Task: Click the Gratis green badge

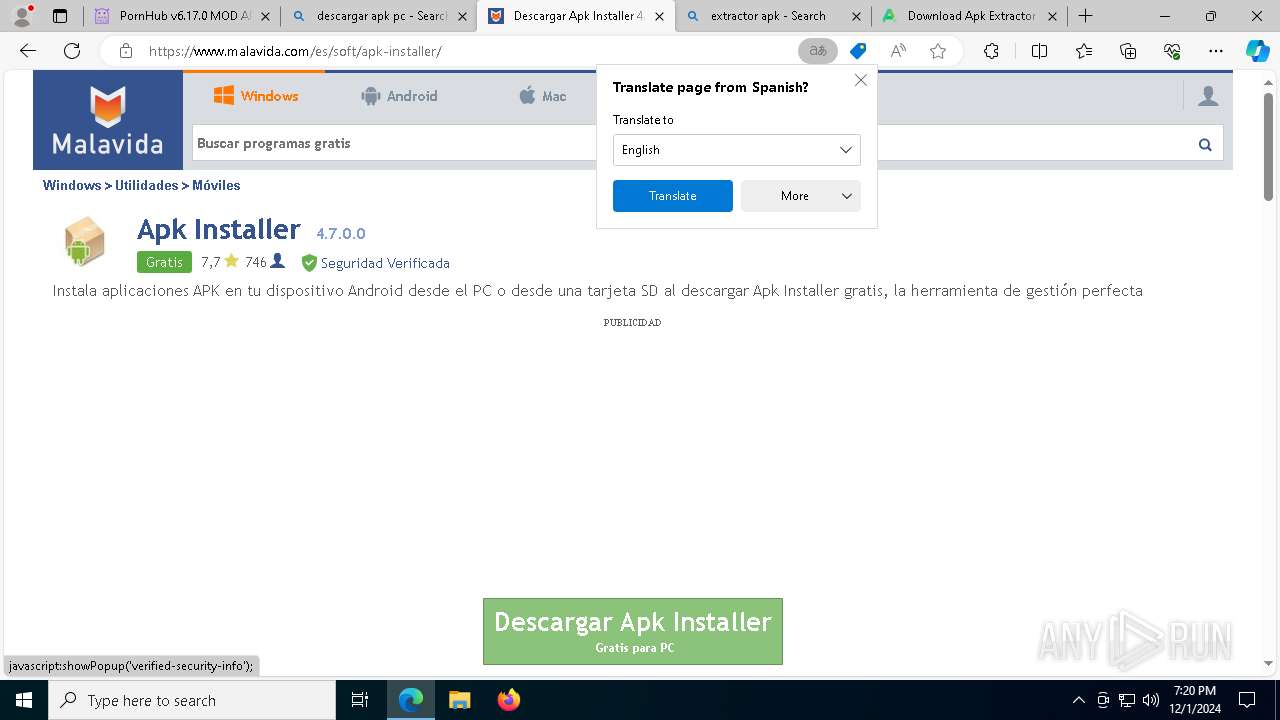Action: 164,262
